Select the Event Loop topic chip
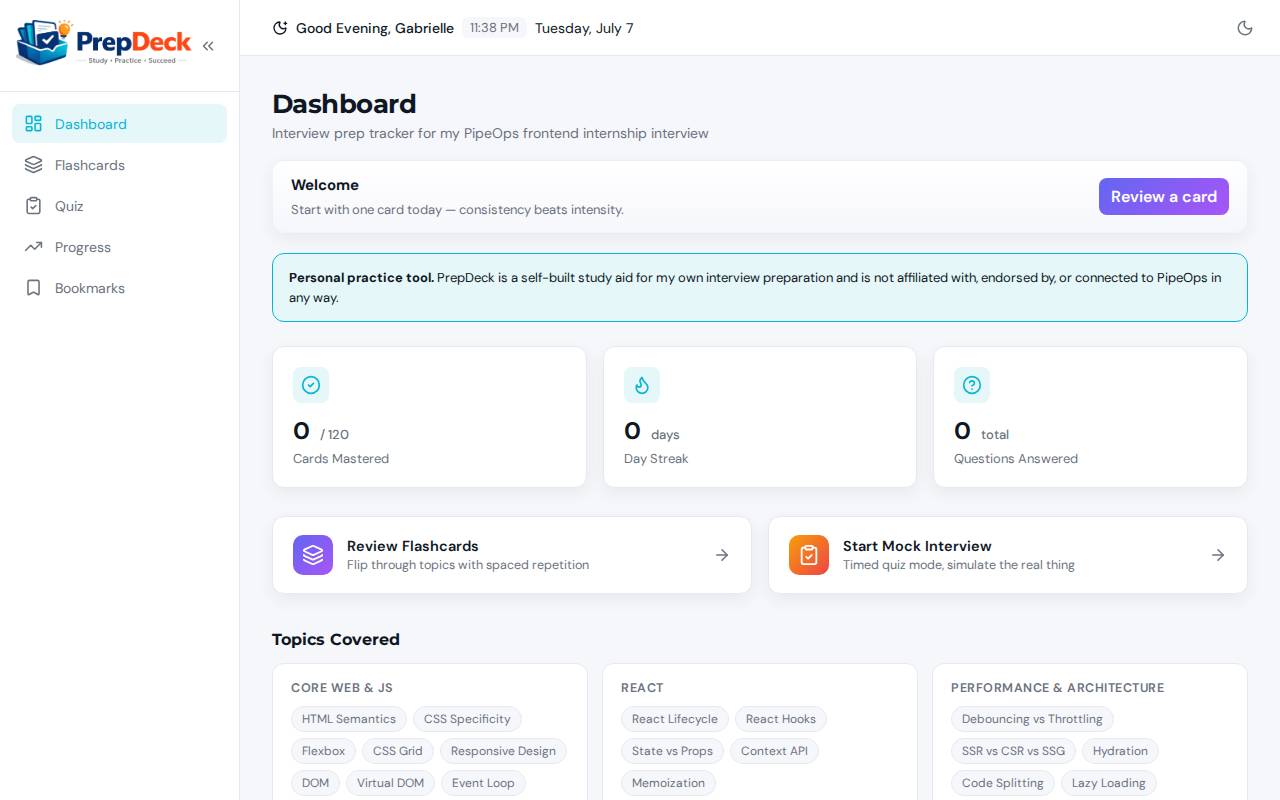 click(x=483, y=783)
